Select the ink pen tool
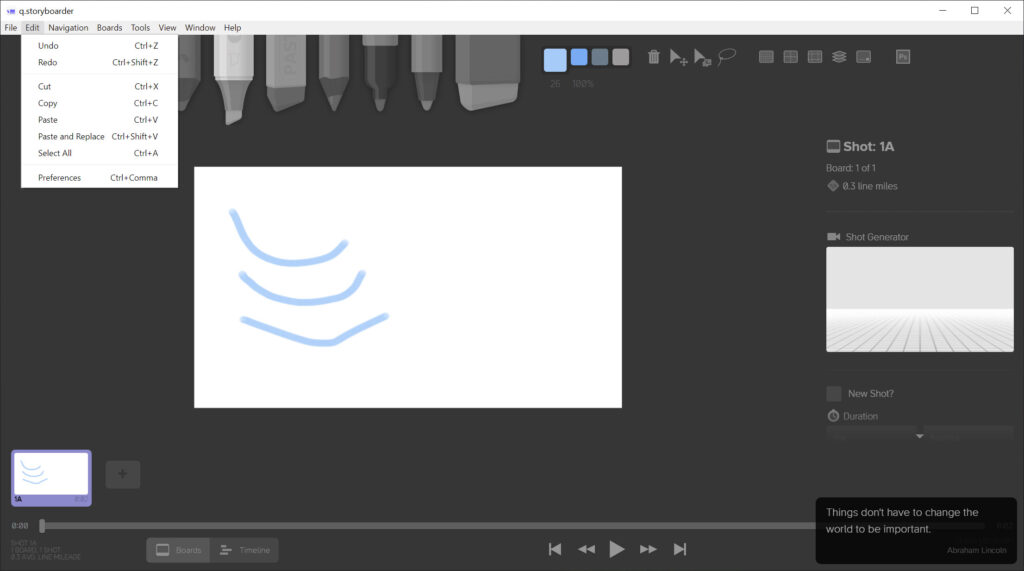This screenshot has width=1024, height=571. 381,72
